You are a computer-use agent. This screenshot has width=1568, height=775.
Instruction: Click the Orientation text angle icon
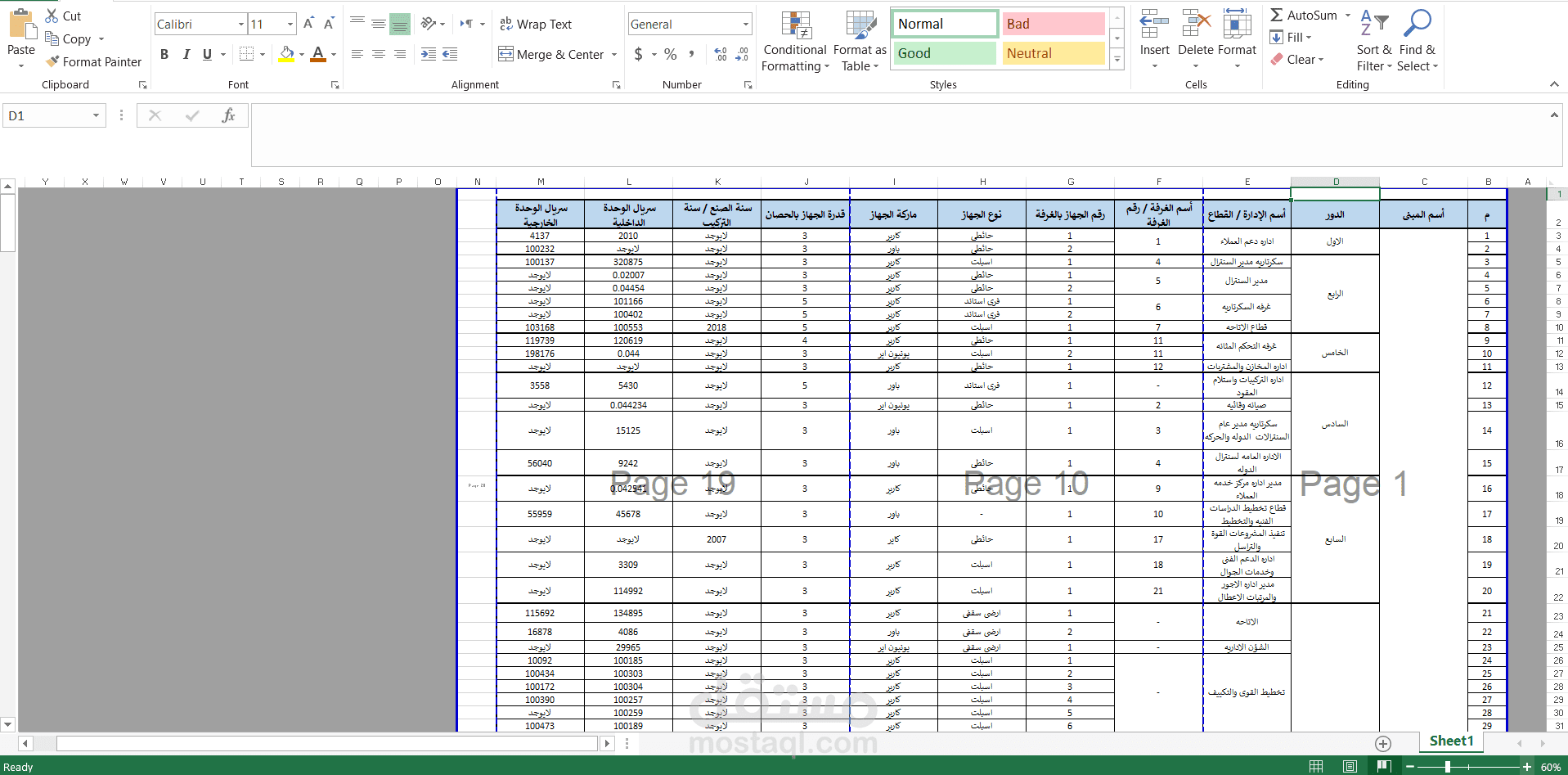(429, 24)
